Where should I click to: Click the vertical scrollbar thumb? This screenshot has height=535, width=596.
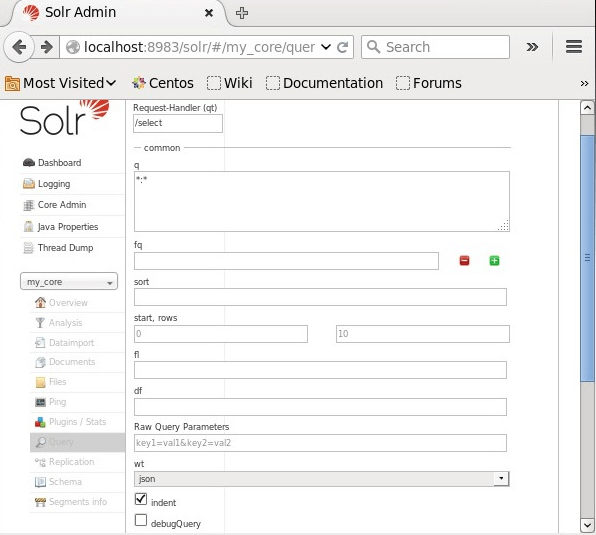tap(587, 258)
